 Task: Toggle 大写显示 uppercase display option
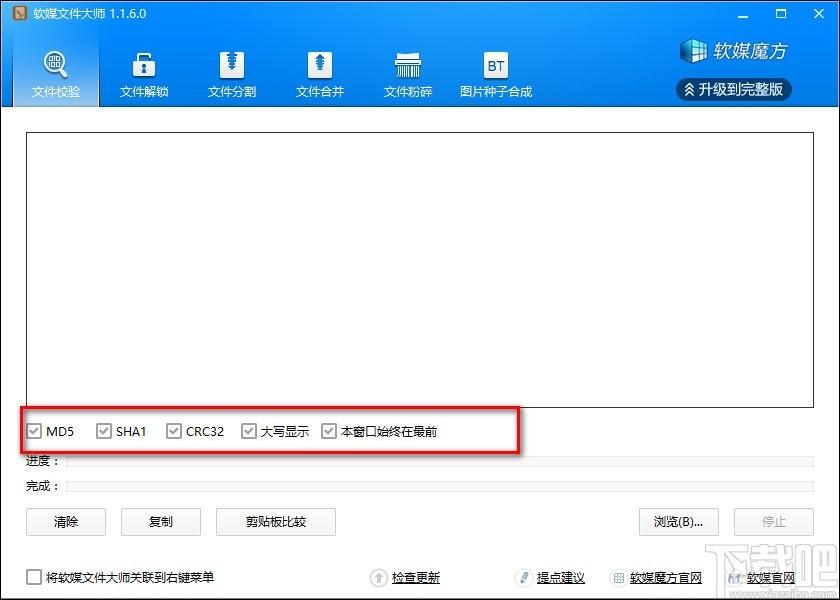(249, 432)
